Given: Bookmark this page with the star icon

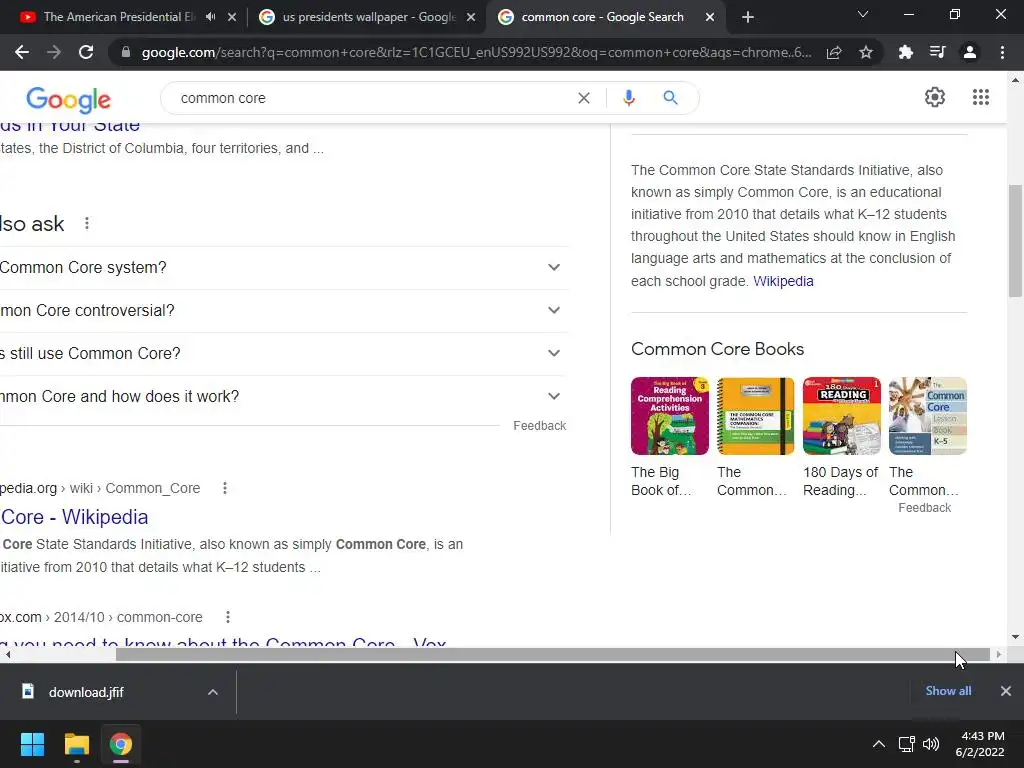Looking at the screenshot, I should pyautogui.click(x=866, y=52).
